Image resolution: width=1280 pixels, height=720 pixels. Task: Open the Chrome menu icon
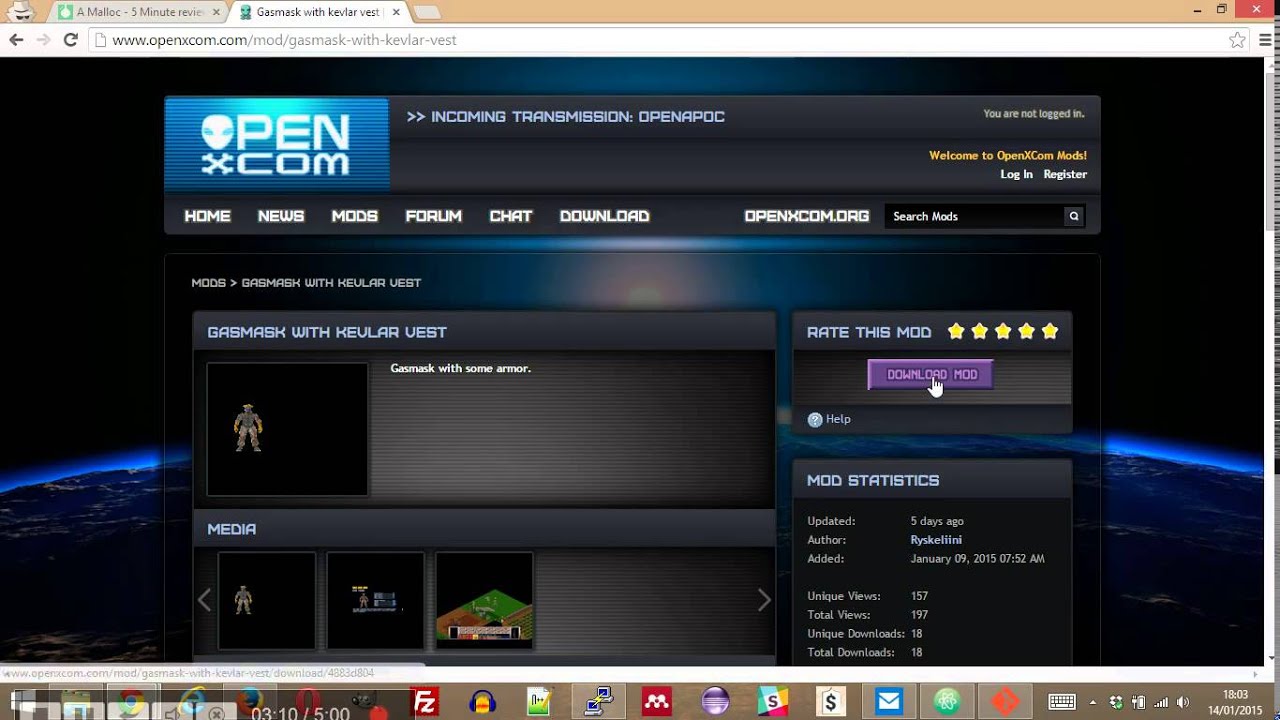click(1266, 40)
